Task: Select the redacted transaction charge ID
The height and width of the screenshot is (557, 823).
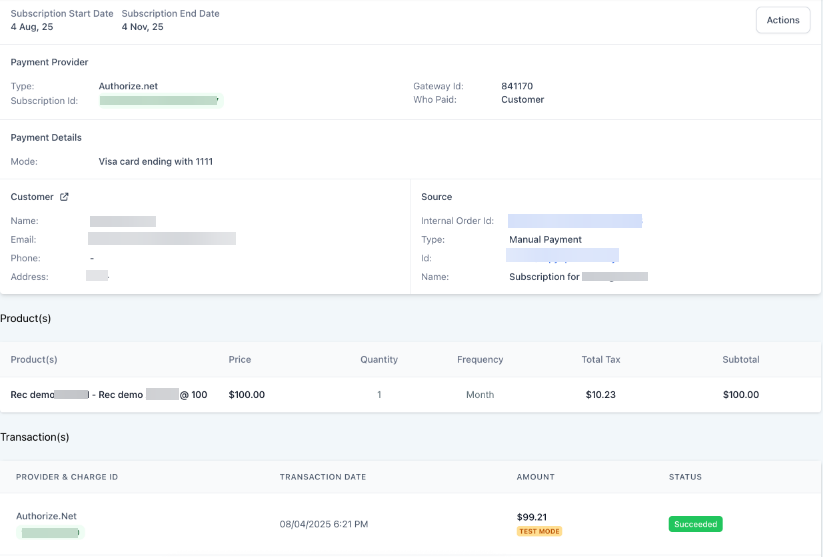Action: point(50,533)
